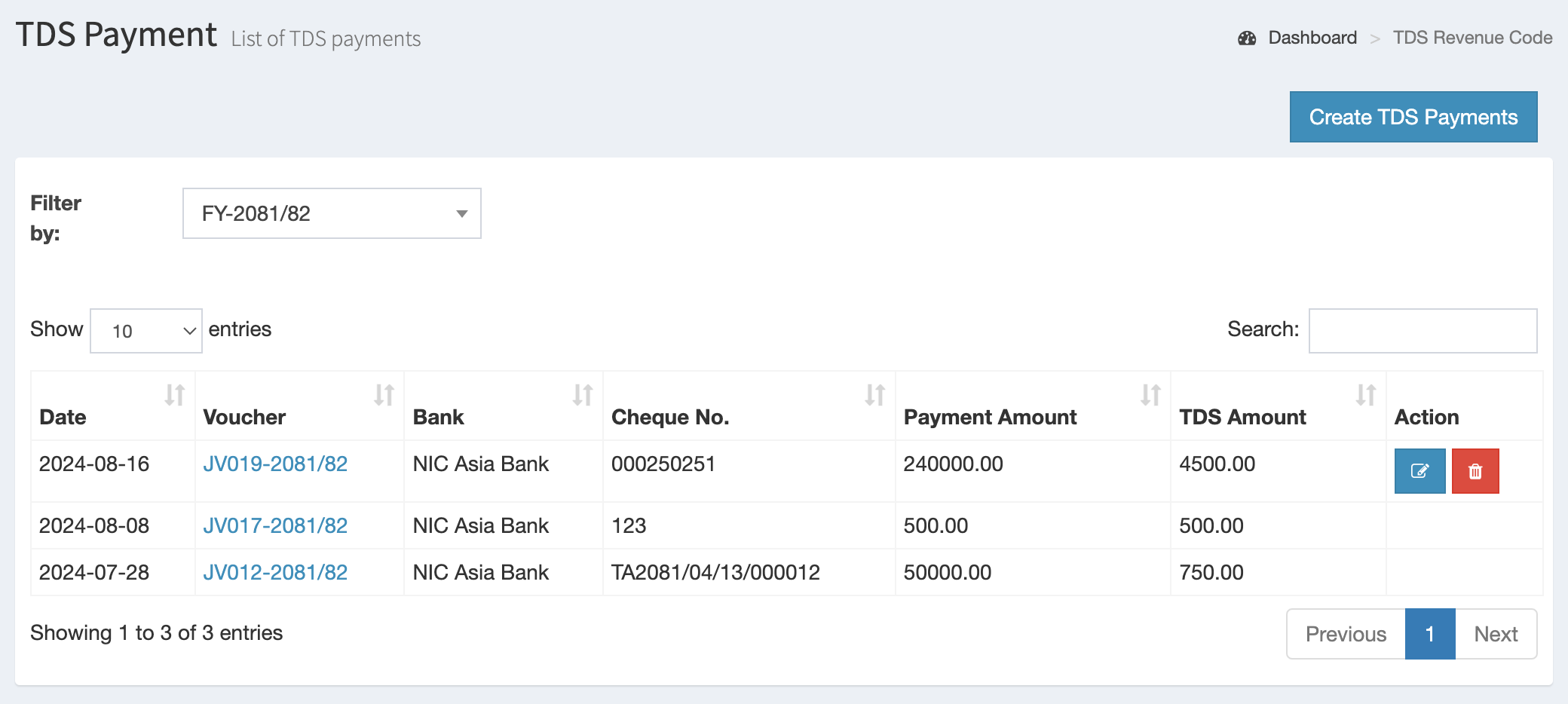Click the dashboard gauge icon in breadcrumb

tap(1247, 38)
